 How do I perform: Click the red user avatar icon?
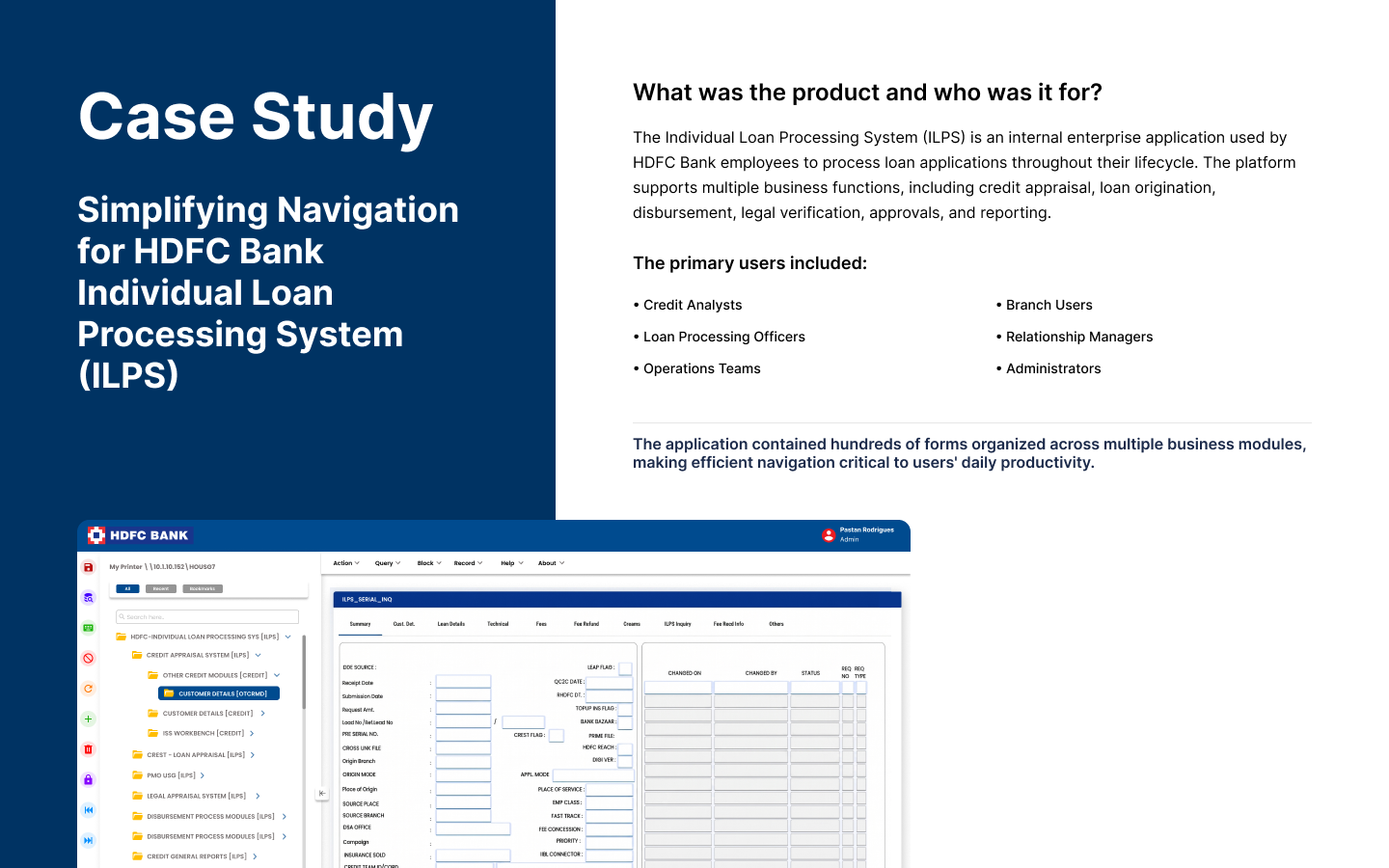click(x=829, y=535)
